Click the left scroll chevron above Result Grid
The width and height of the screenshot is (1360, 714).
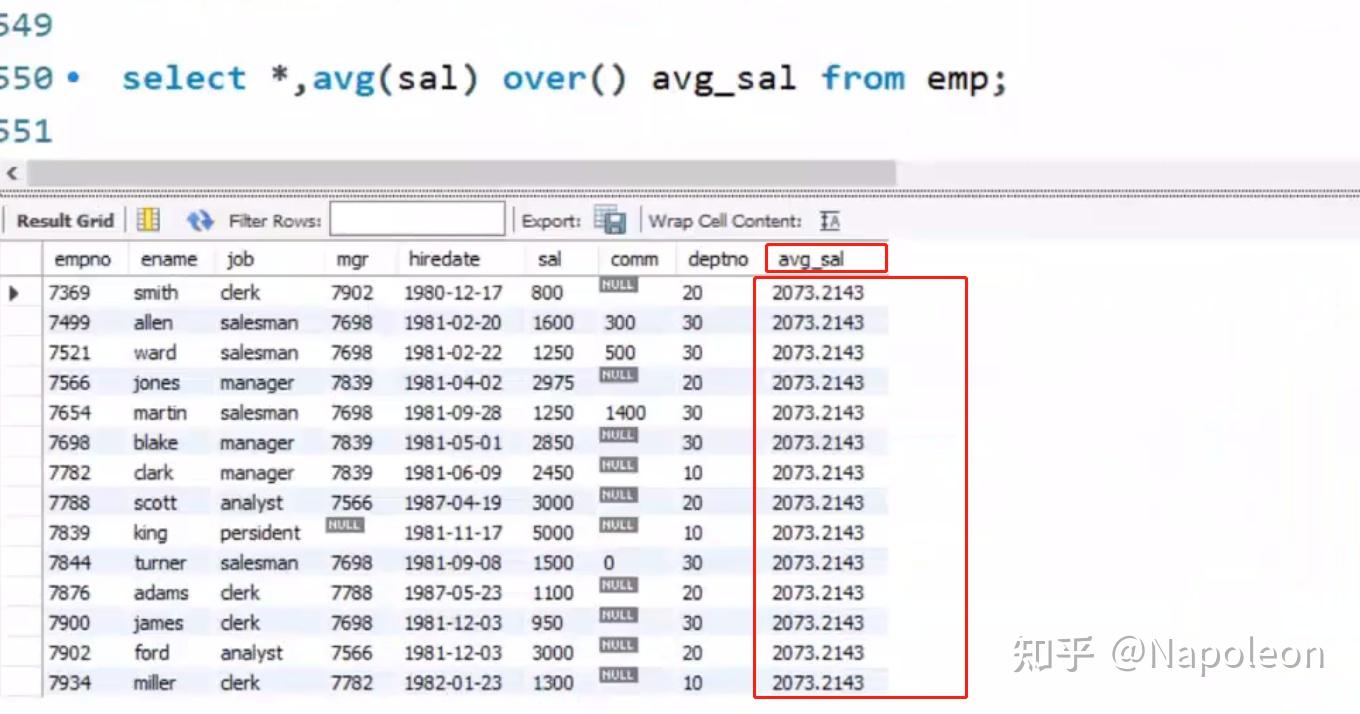(11, 172)
